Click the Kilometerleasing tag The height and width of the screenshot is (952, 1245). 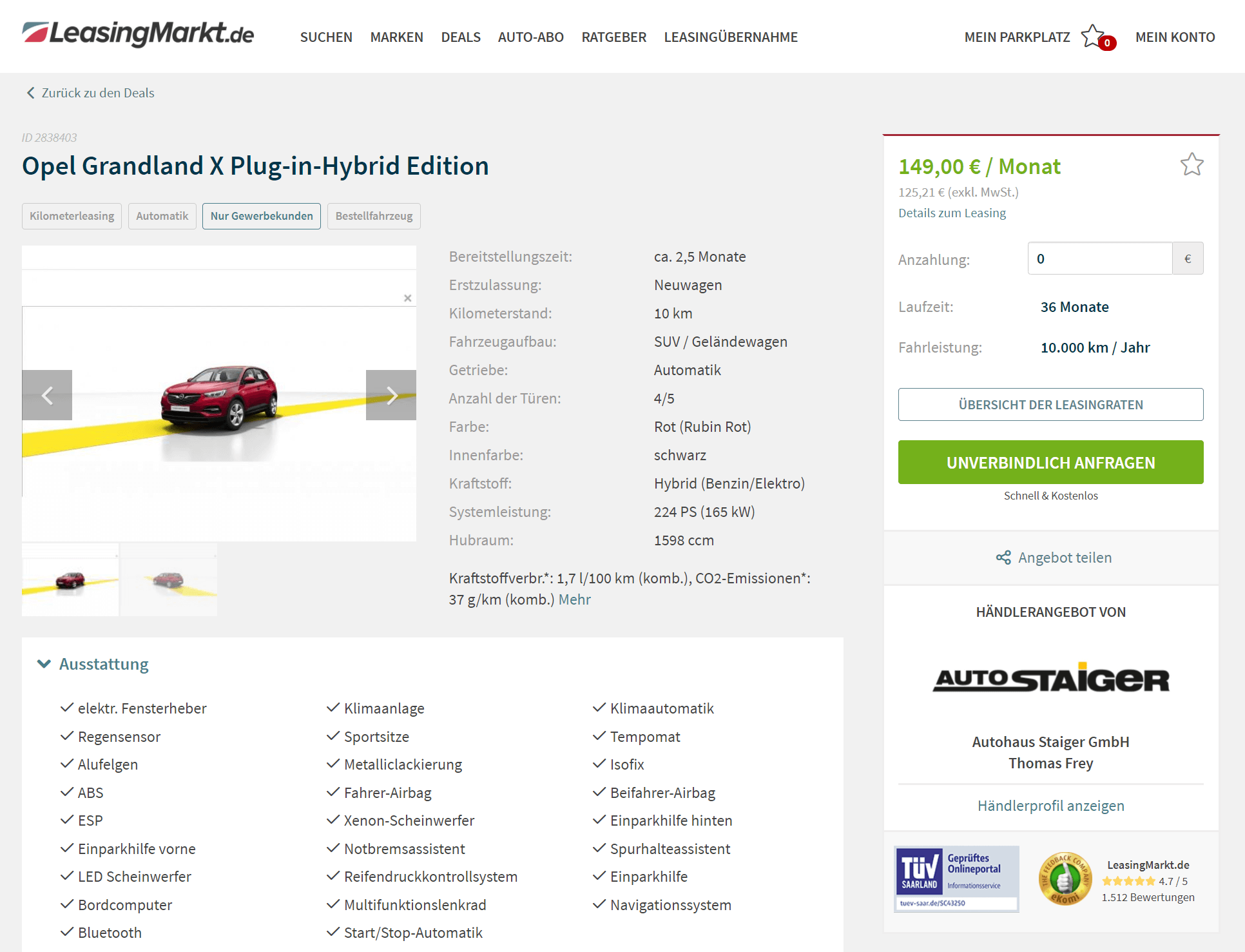(72, 216)
